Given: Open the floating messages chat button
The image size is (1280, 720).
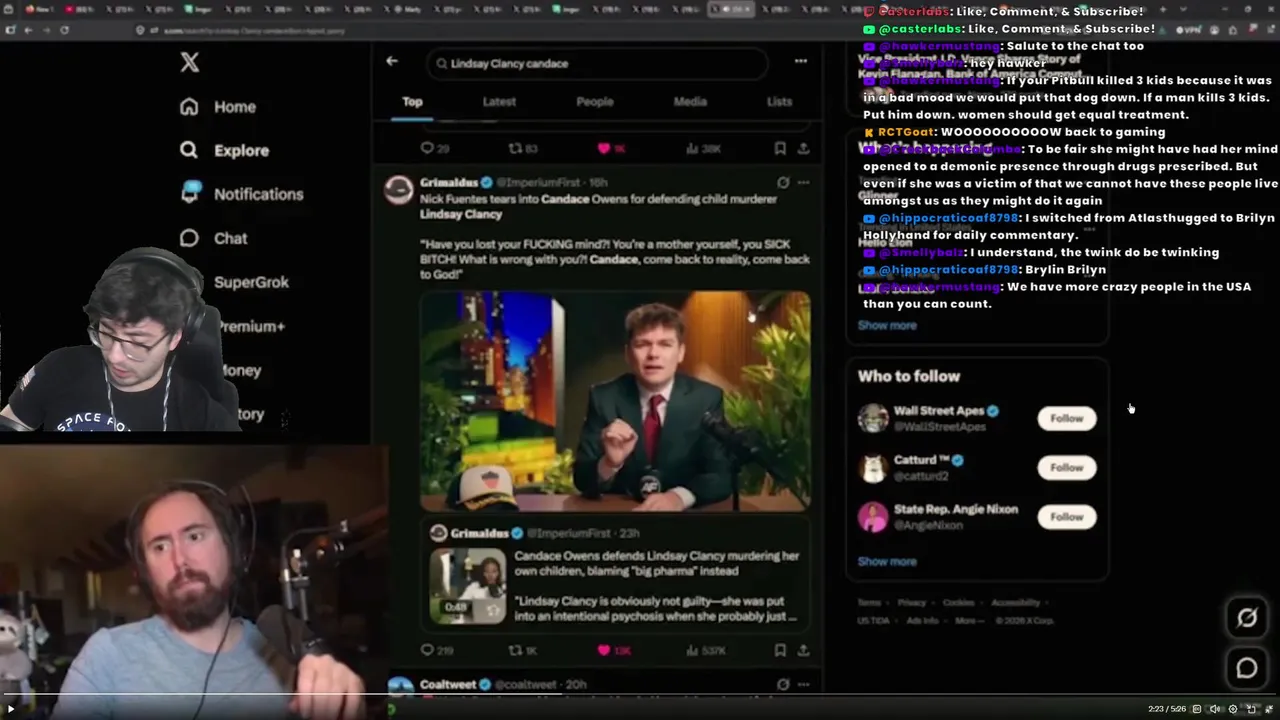Looking at the screenshot, I should 1247,668.
